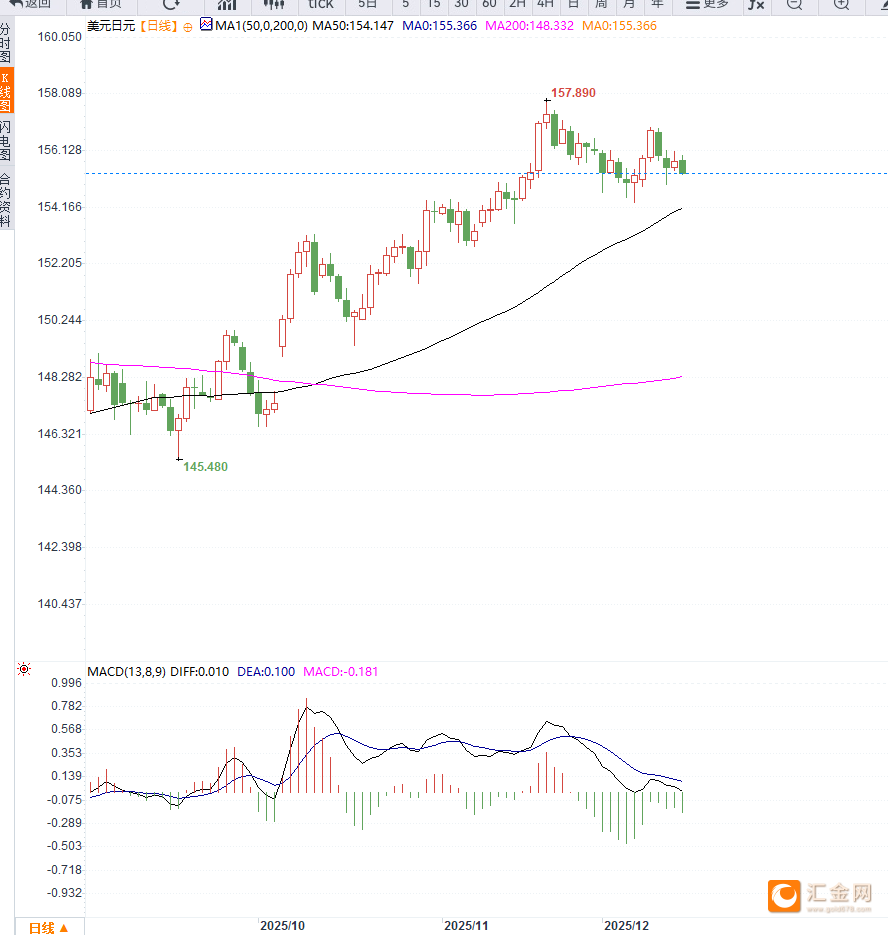Click the 0.996 MACD axis label
888x935 pixels.
point(66,683)
